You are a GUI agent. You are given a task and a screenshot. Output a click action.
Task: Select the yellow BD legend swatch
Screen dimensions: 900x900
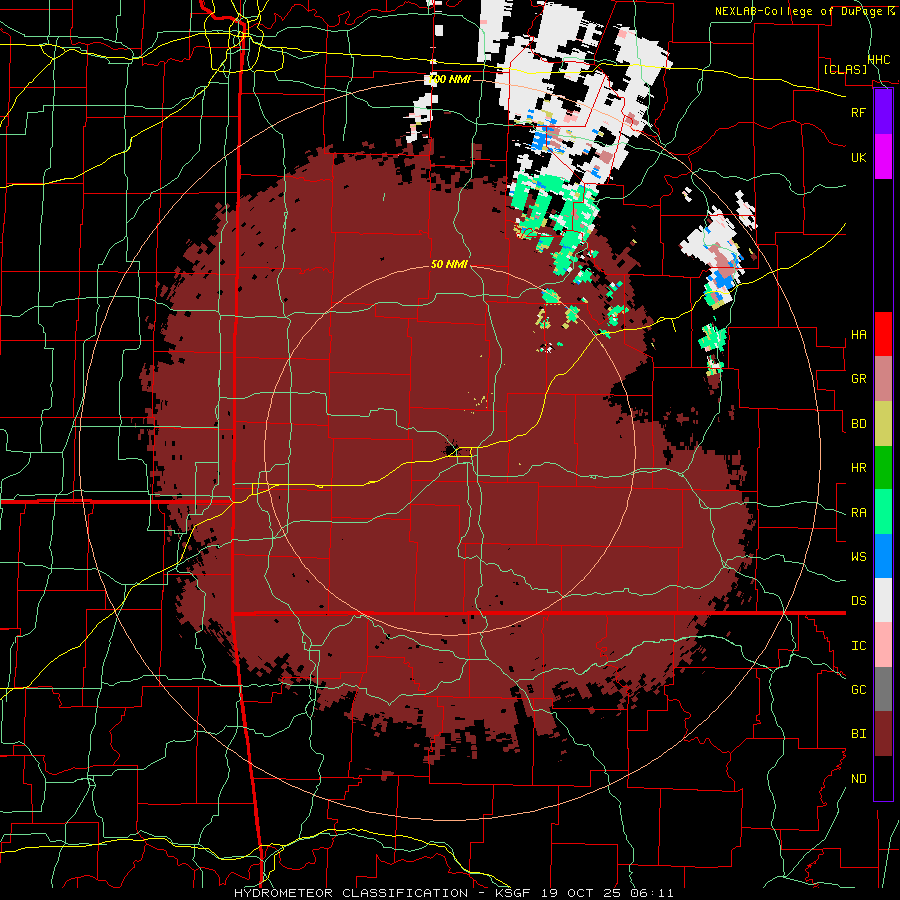click(x=883, y=424)
